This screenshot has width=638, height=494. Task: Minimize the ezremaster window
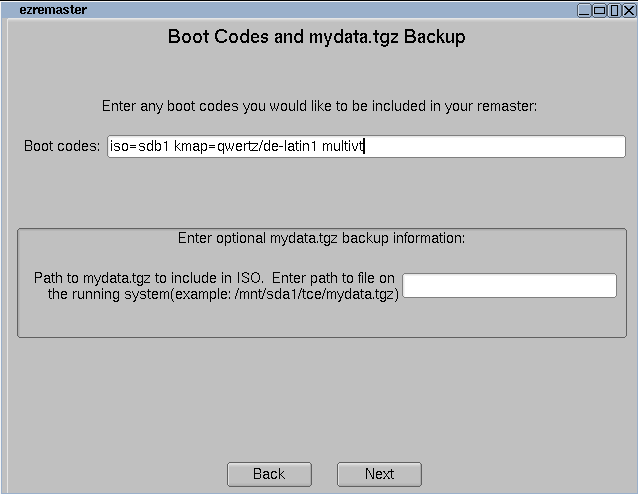585,10
